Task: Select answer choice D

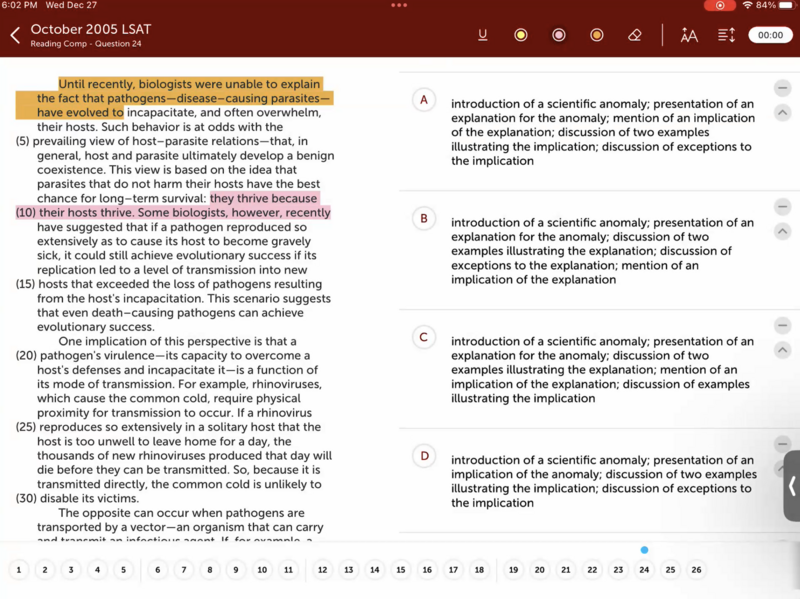Action: tap(424, 456)
